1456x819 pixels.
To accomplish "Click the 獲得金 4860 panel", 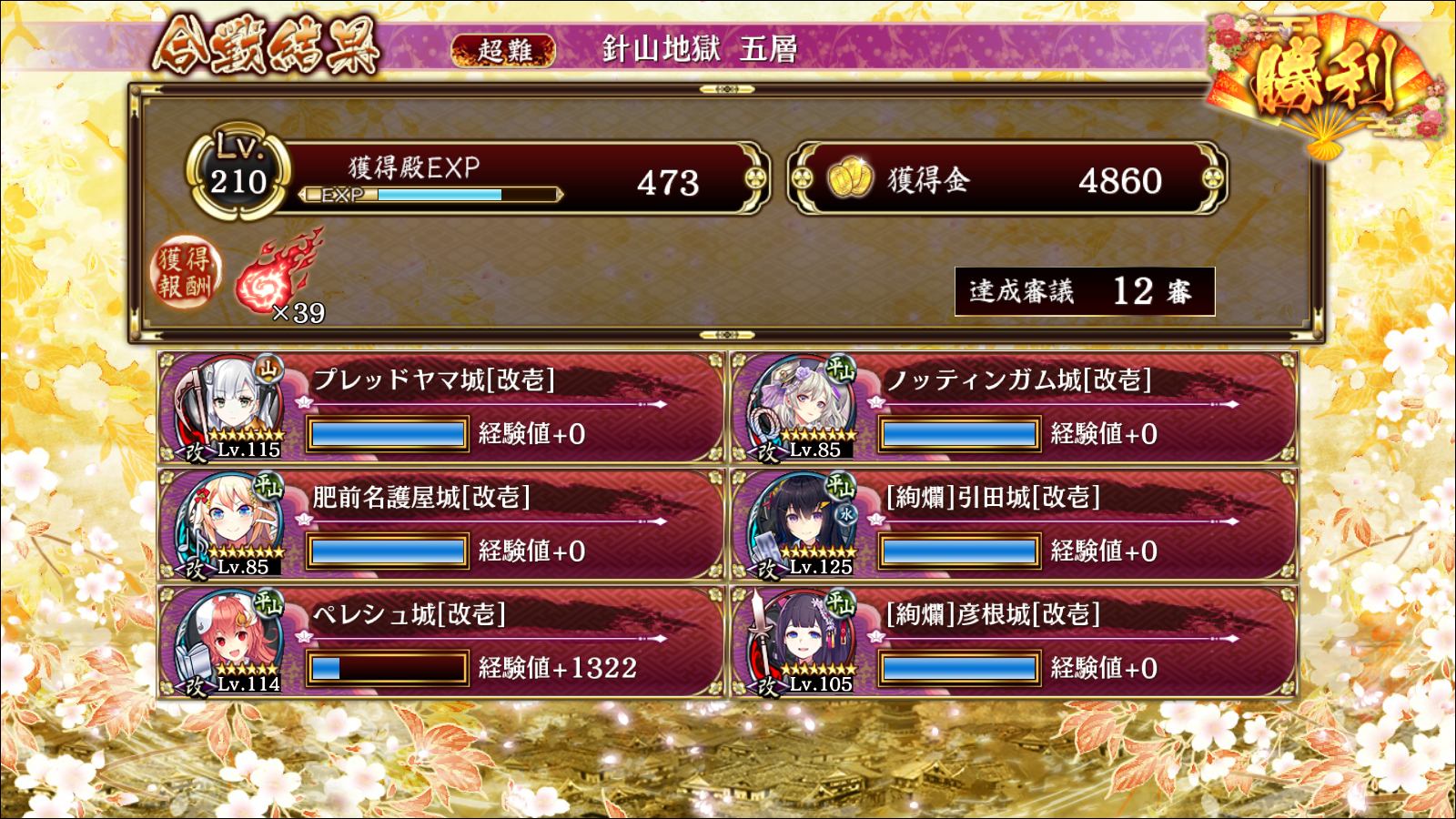I will pos(1007,178).
